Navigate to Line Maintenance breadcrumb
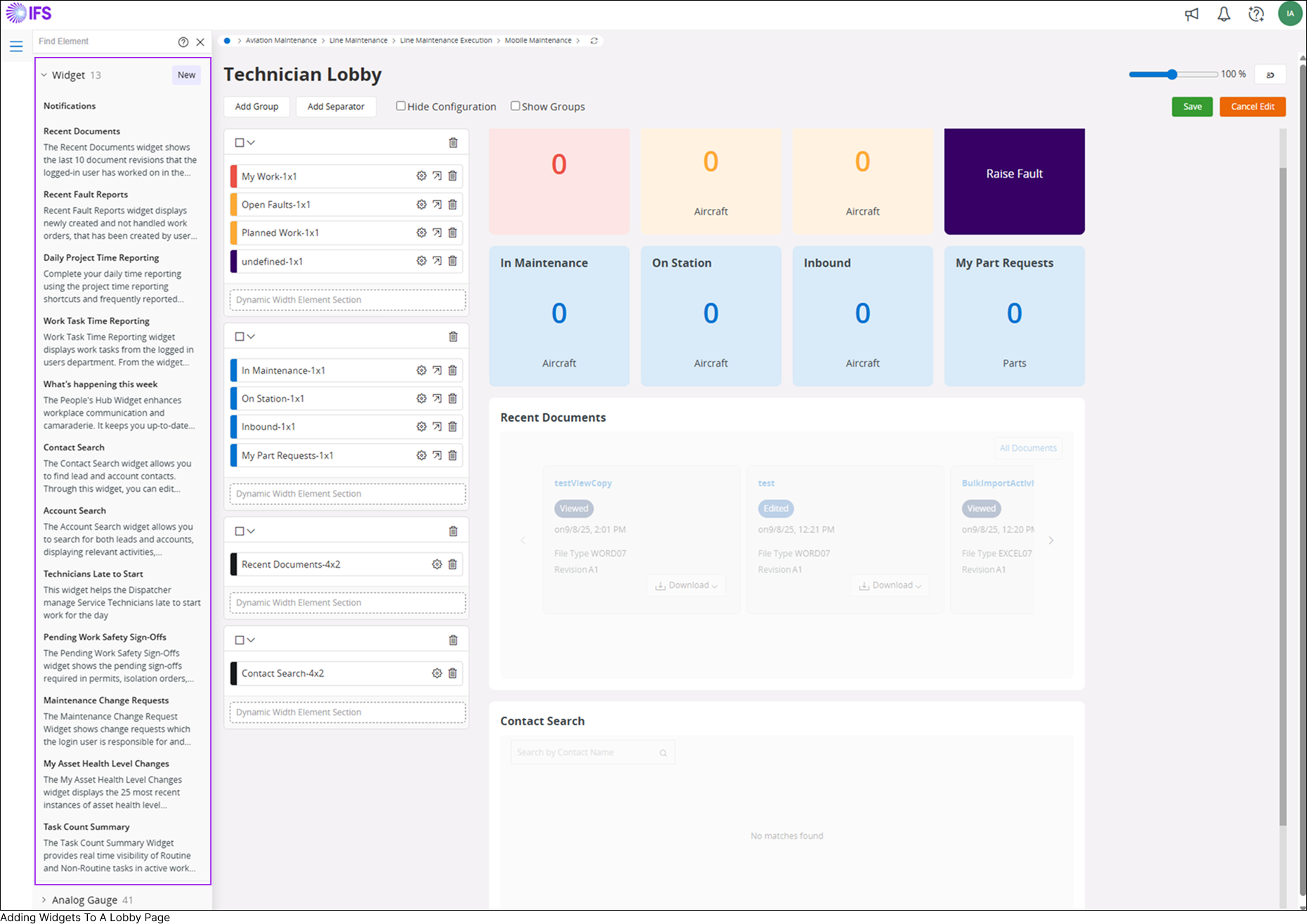Image resolution: width=1307 pixels, height=924 pixels. tap(358, 41)
